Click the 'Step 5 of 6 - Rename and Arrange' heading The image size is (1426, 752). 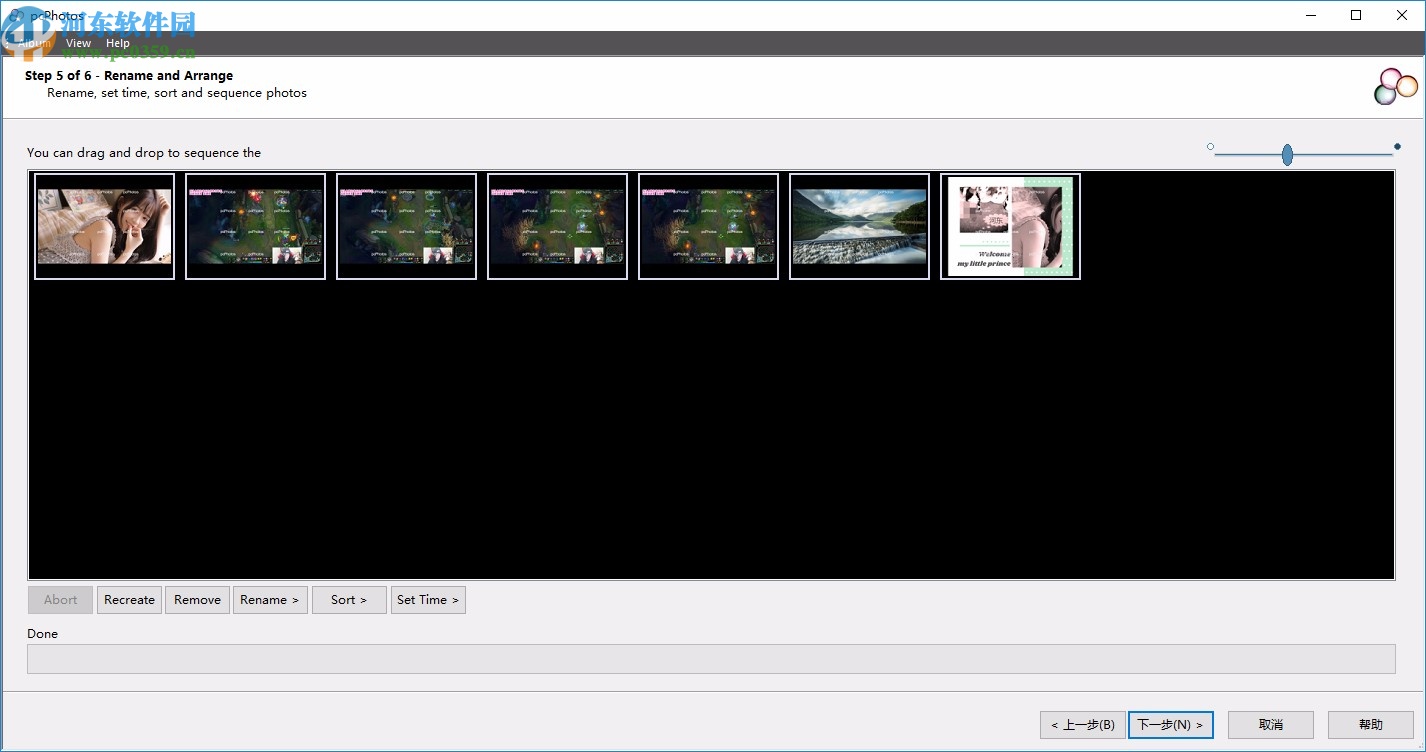point(129,76)
